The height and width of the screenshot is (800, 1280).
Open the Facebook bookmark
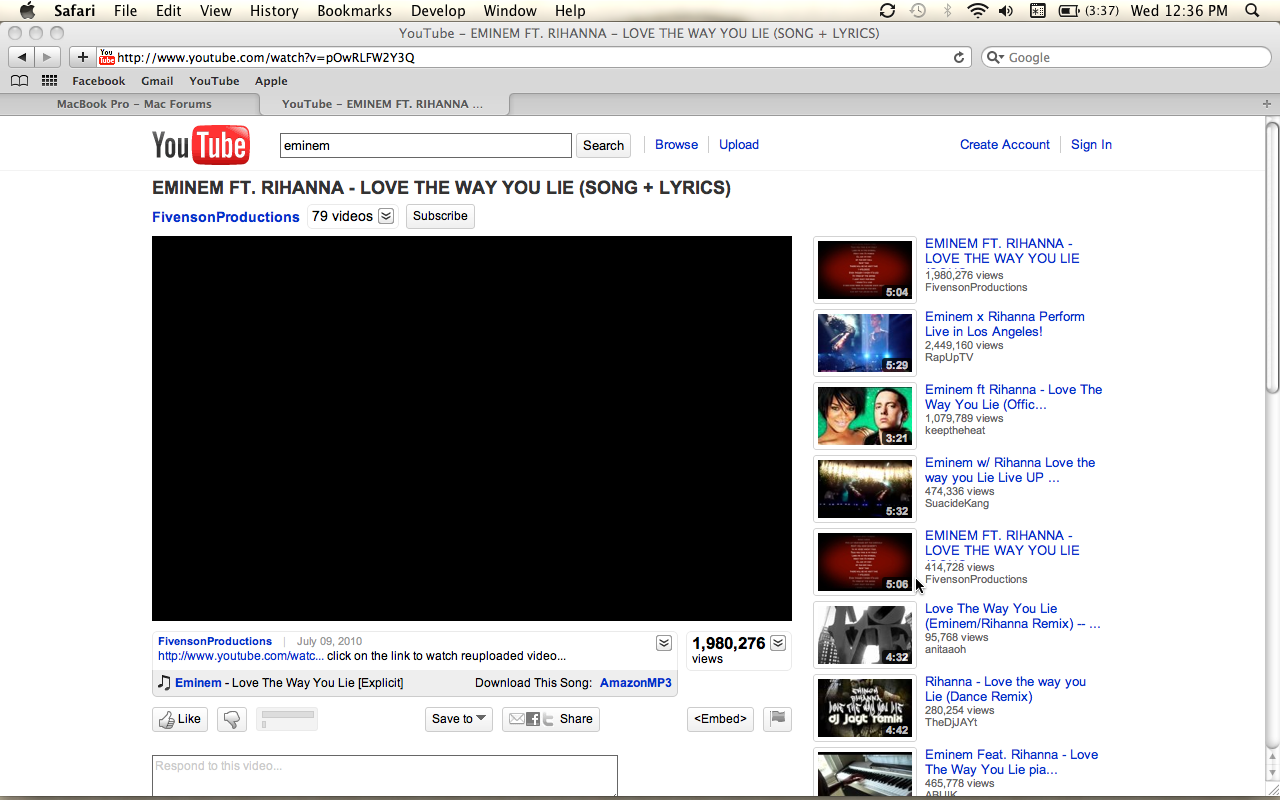(99, 81)
